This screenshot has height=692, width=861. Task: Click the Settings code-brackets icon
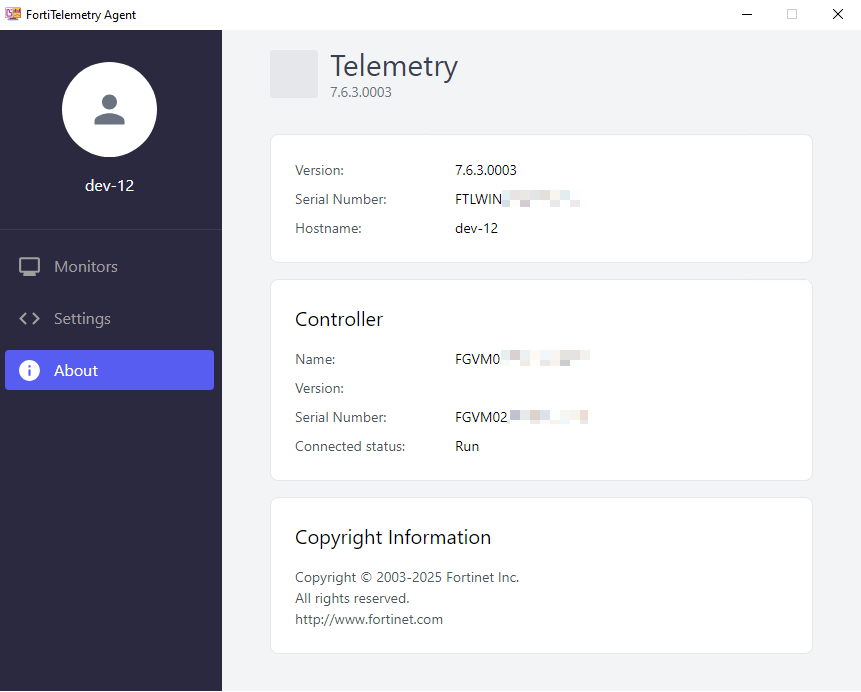(30, 319)
